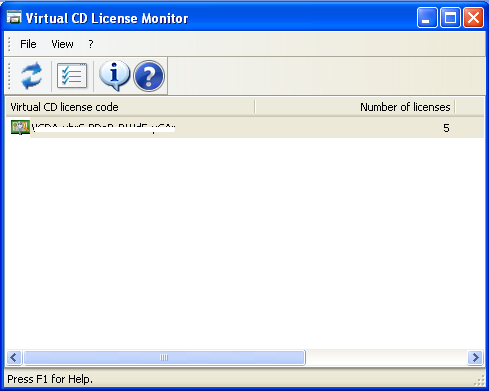Click the Refresh arrows toolbar icon
489x391 pixels.
(31, 76)
